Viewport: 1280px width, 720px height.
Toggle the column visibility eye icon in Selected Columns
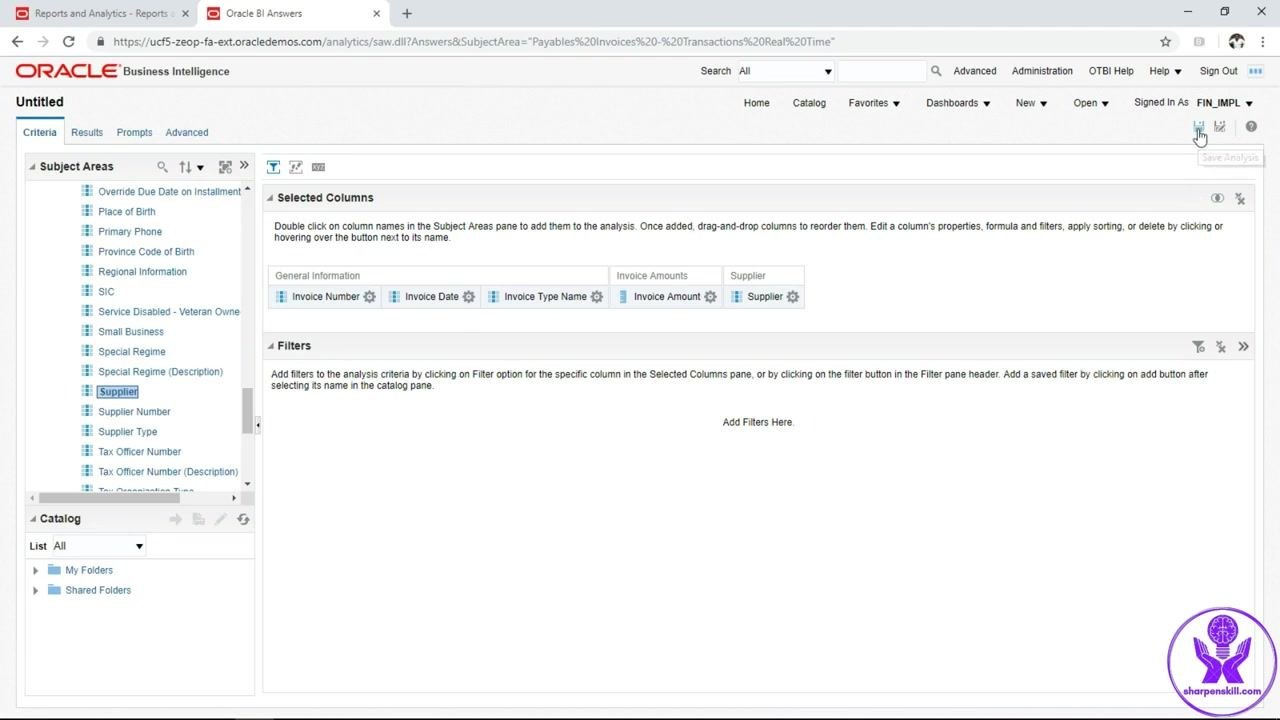(1217, 198)
